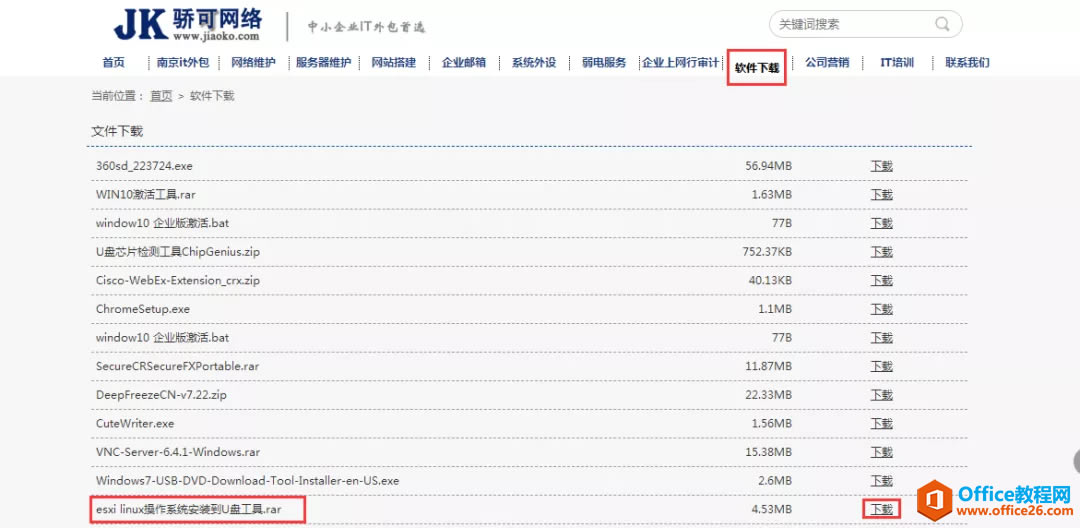
Task: Click the 4.53MB file size
Action: tap(772, 509)
